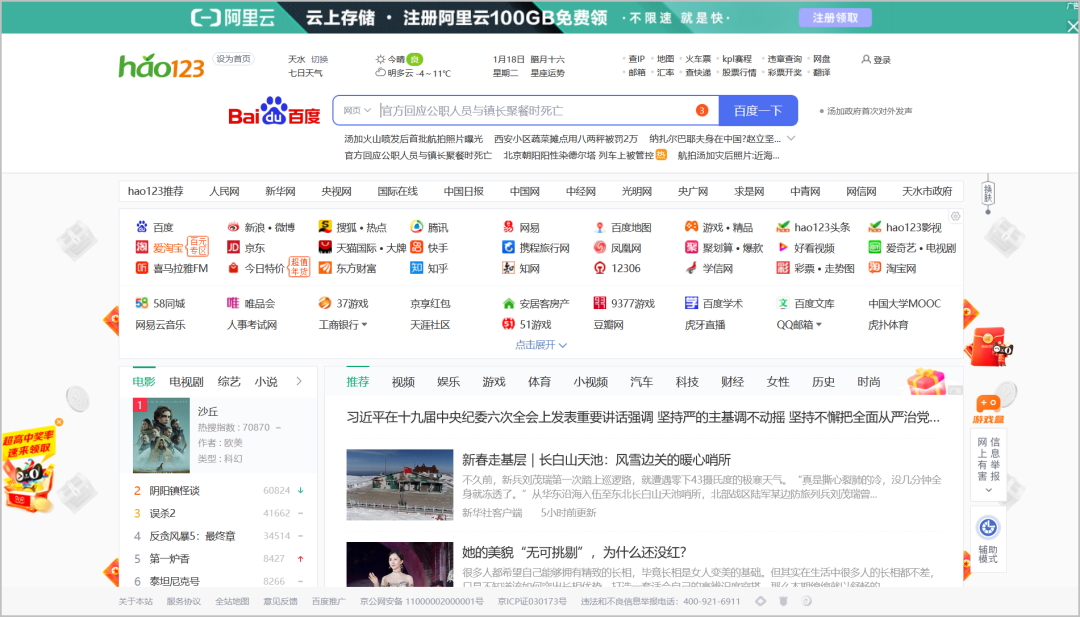This screenshot has width=1080, height=617.
Task: Open the 新浪·微博 icon link
Action: point(233,227)
